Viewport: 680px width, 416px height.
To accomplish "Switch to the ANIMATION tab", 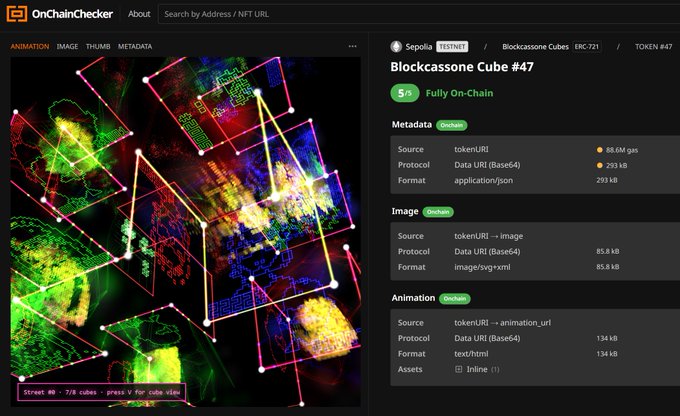I will tap(29, 46).
